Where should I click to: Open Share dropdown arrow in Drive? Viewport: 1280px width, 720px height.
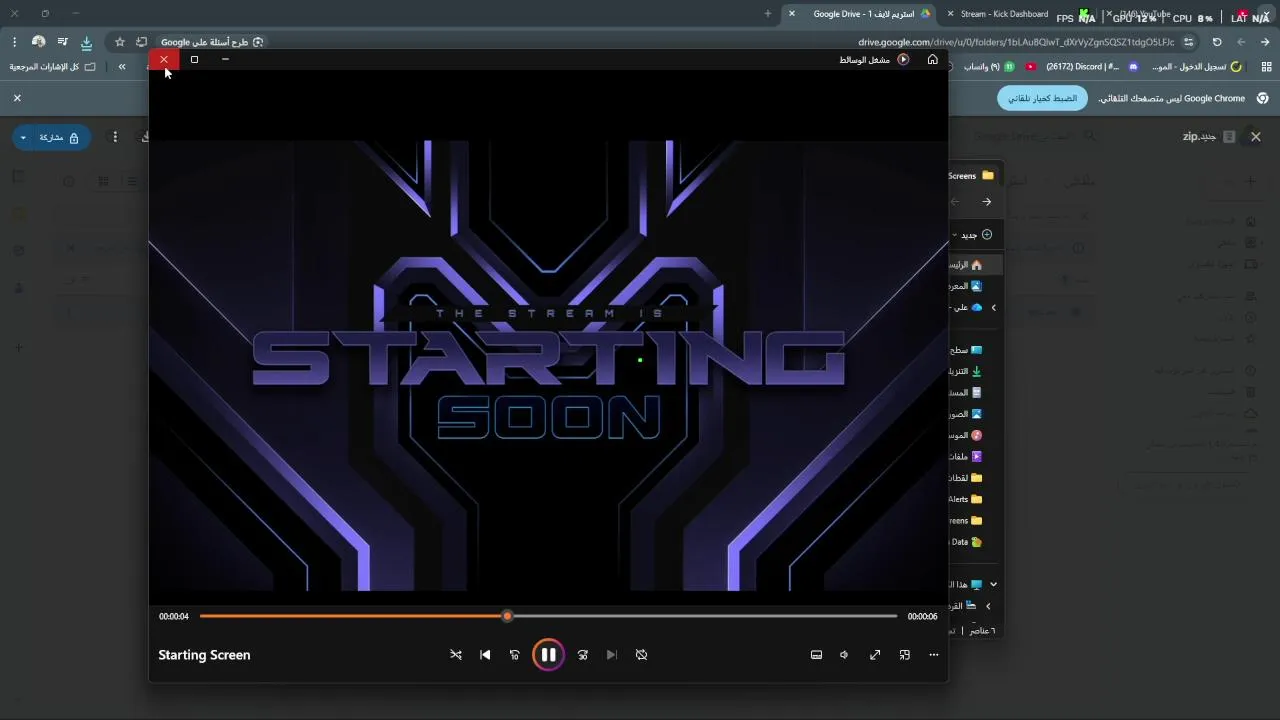23,137
